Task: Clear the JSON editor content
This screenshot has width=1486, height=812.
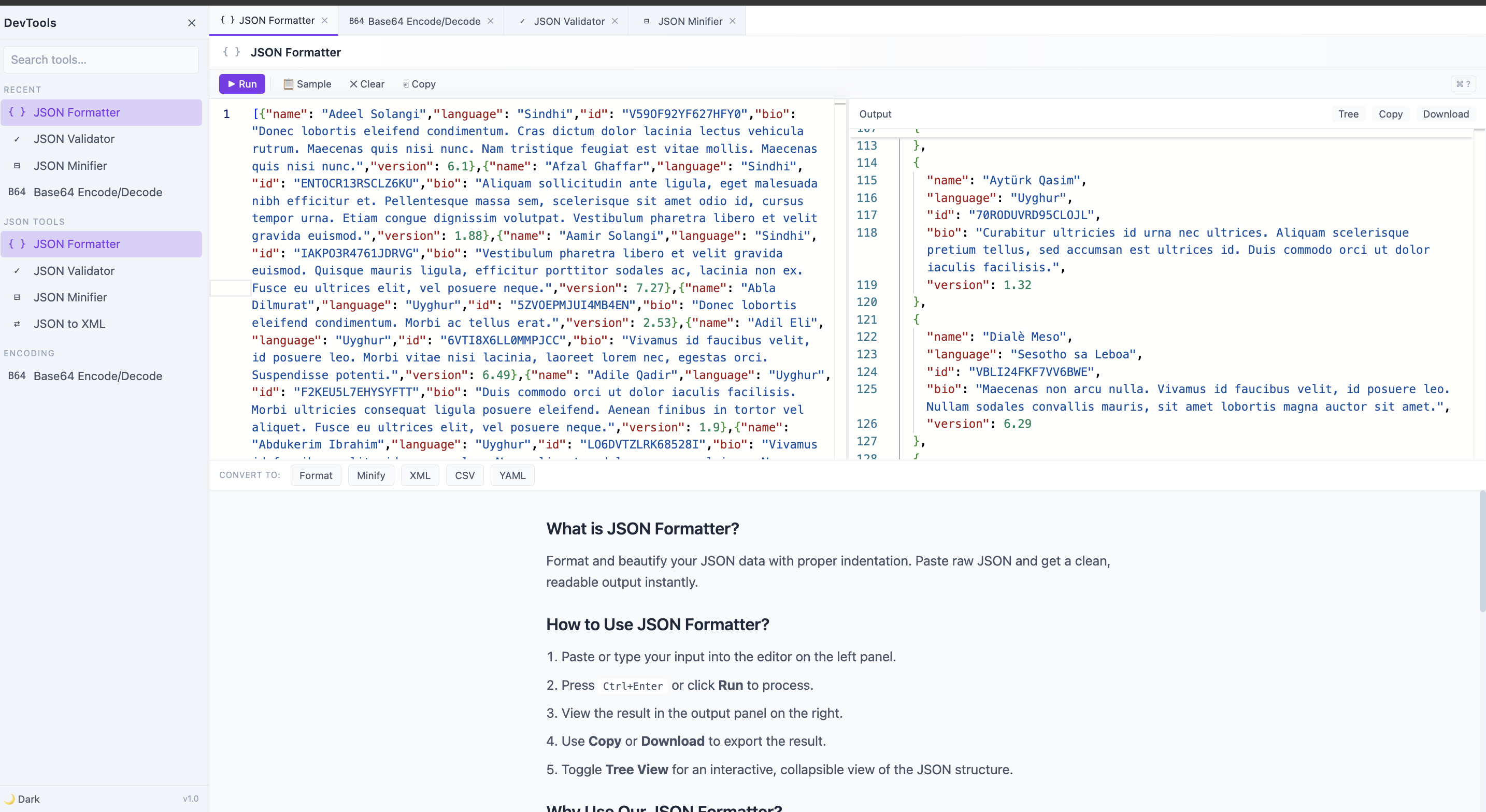Action: click(367, 83)
